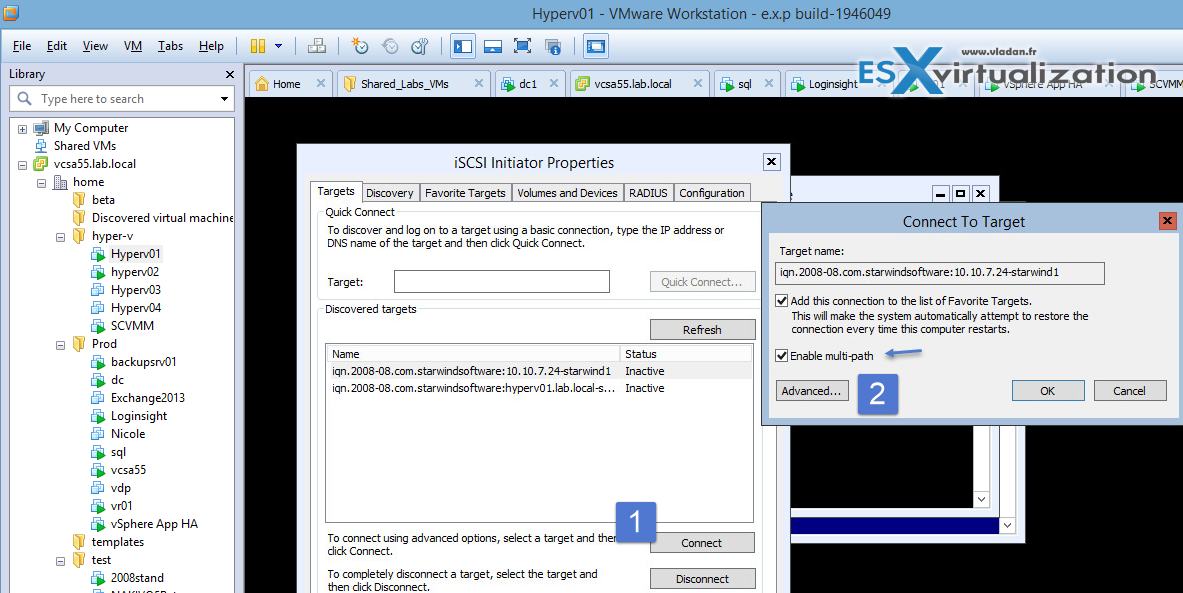Click the 2008stand VM icon
This screenshot has width=1183, height=593.
tap(98, 578)
